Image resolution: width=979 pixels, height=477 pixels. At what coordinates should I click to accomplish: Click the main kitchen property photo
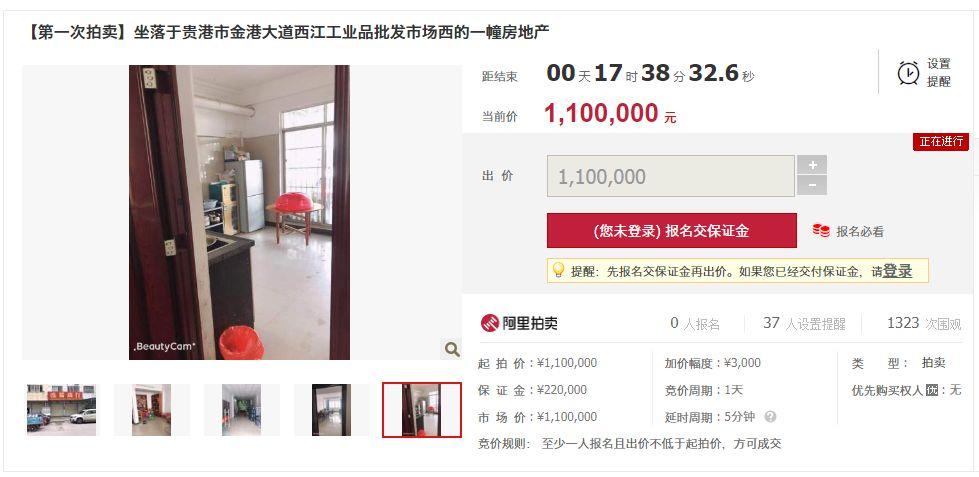click(x=239, y=212)
